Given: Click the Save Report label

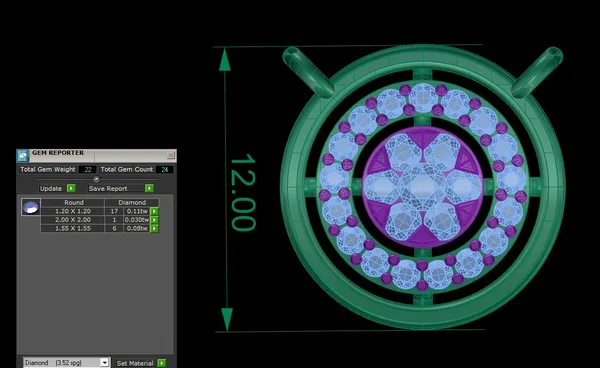Looking at the screenshot, I should (x=108, y=189).
